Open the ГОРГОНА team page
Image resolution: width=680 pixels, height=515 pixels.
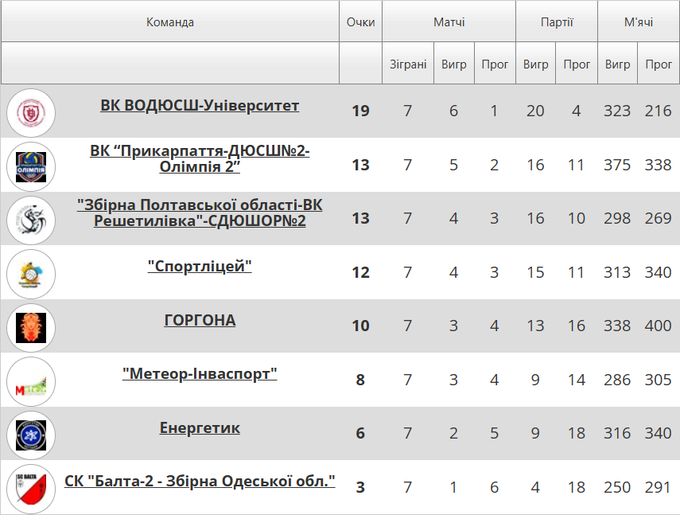200,320
